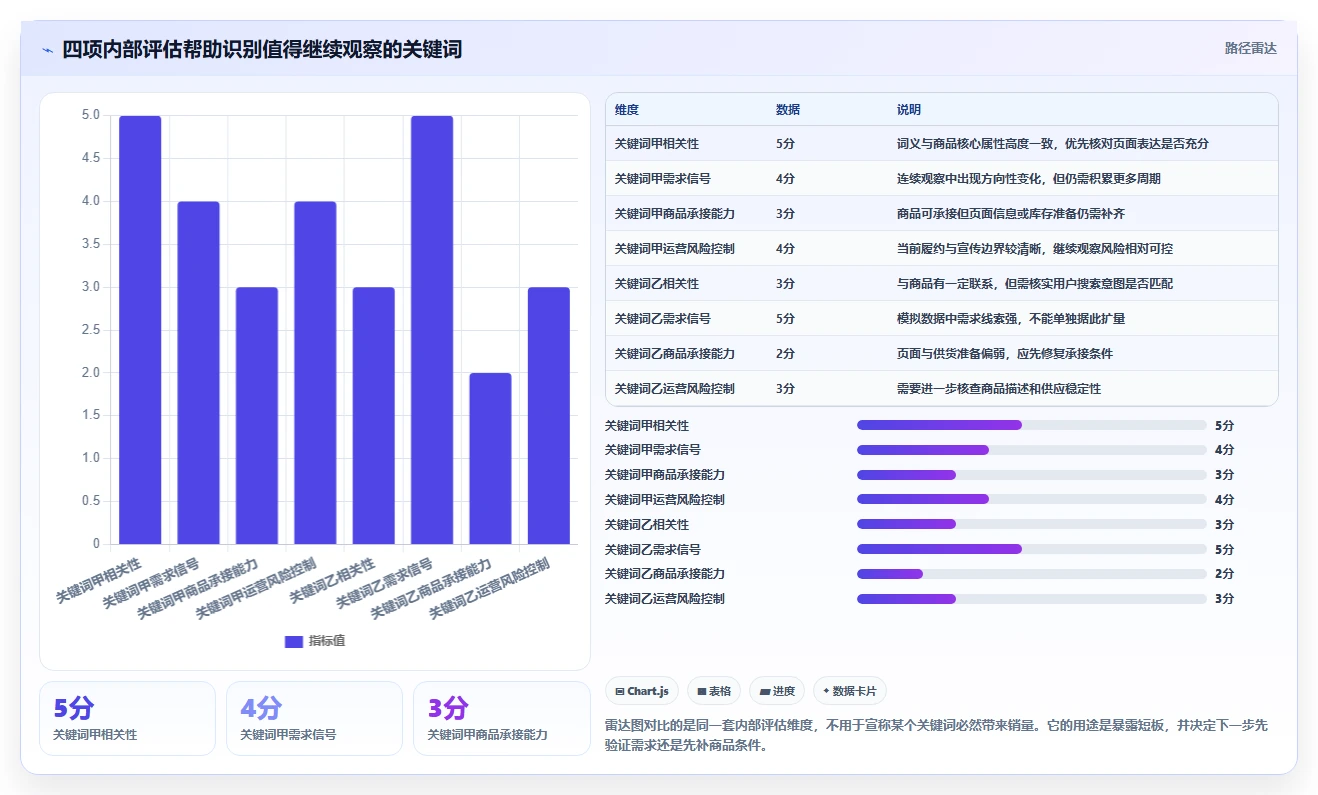1318x795 pixels.
Task: Click the path icon beside the page title
Action: click(x=47, y=49)
